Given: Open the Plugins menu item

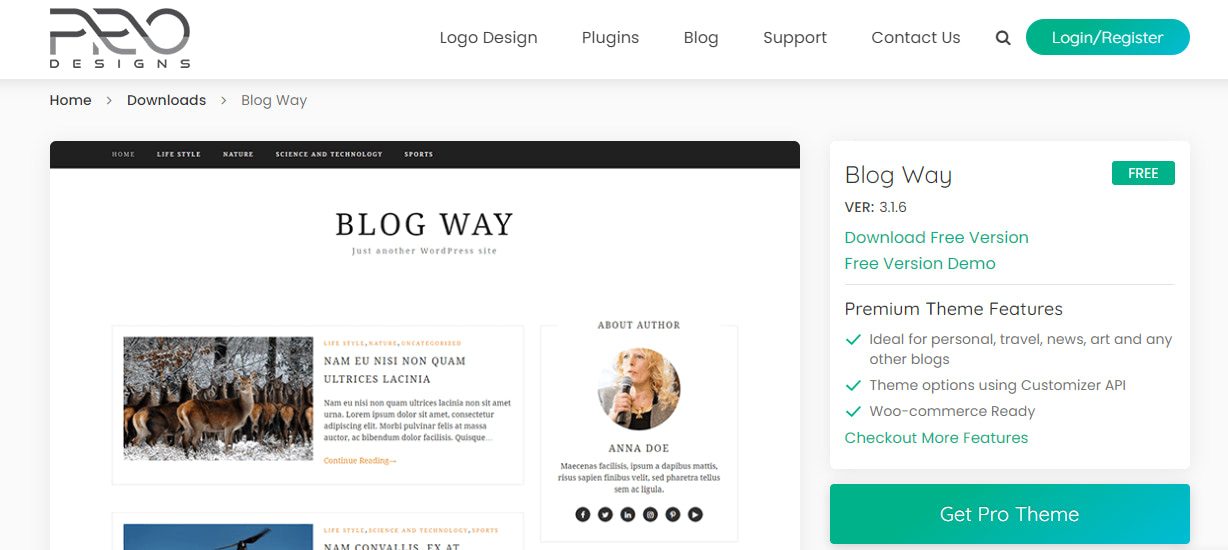Looking at the screenshot, I should coord(610,38).
